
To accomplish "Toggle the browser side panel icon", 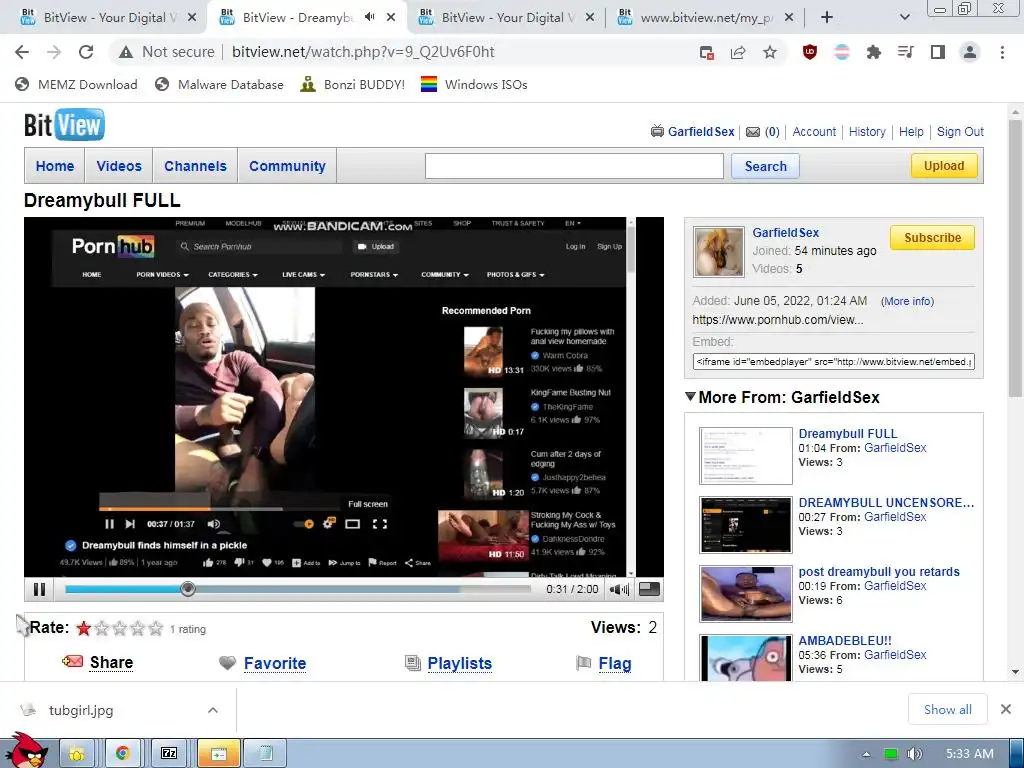I will 938,52.
